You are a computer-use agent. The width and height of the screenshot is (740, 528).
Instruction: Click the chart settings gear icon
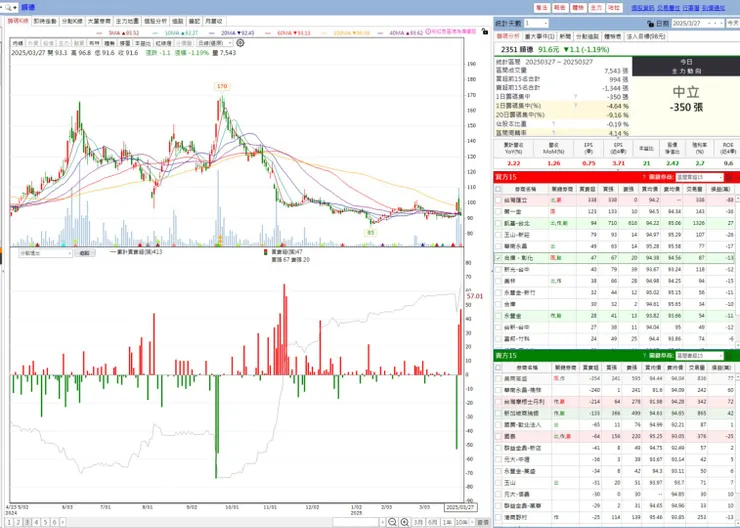coord(240,43)
